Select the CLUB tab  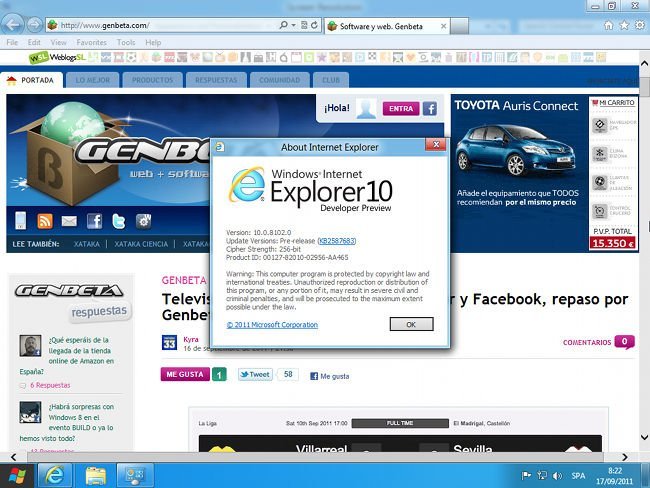(x=331, y=80)
